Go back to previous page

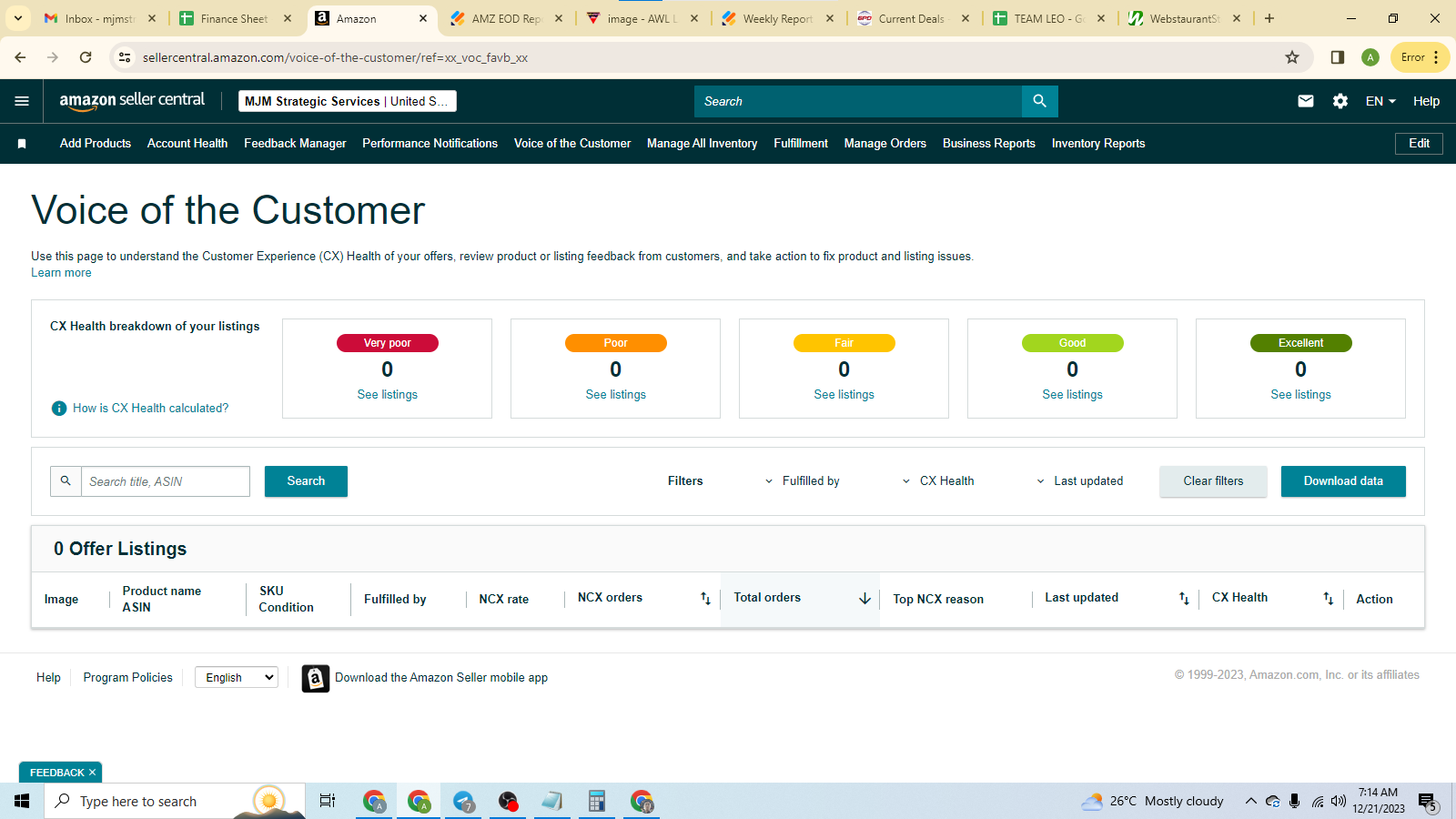tap(20, 57)
